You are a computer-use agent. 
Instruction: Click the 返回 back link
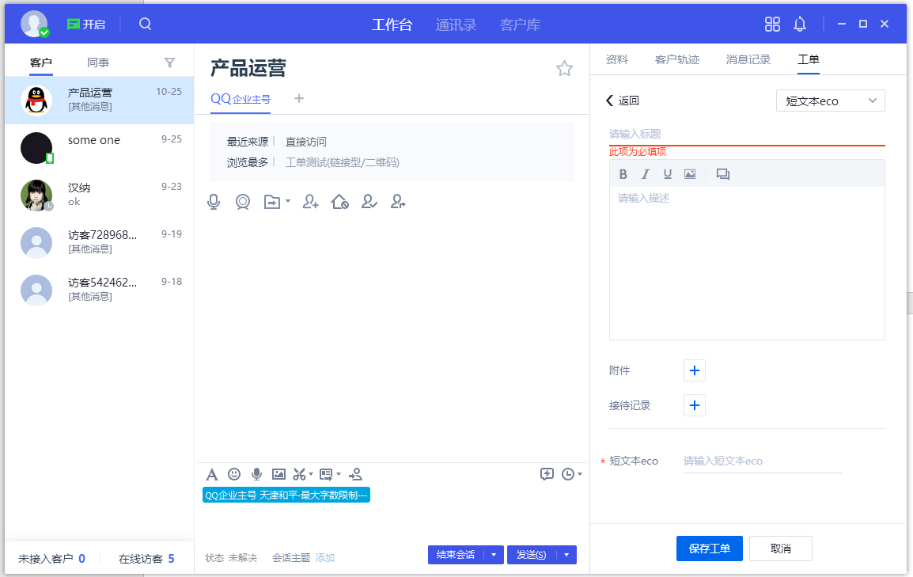click(623, 100)
